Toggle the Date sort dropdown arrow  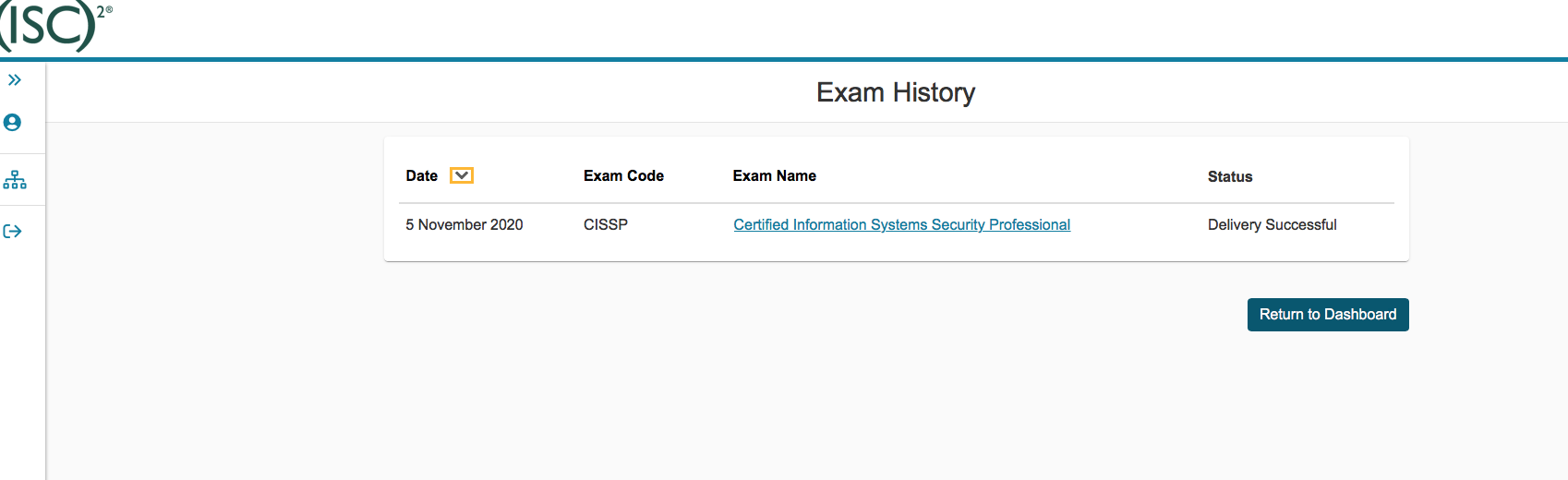coord(462,175)
